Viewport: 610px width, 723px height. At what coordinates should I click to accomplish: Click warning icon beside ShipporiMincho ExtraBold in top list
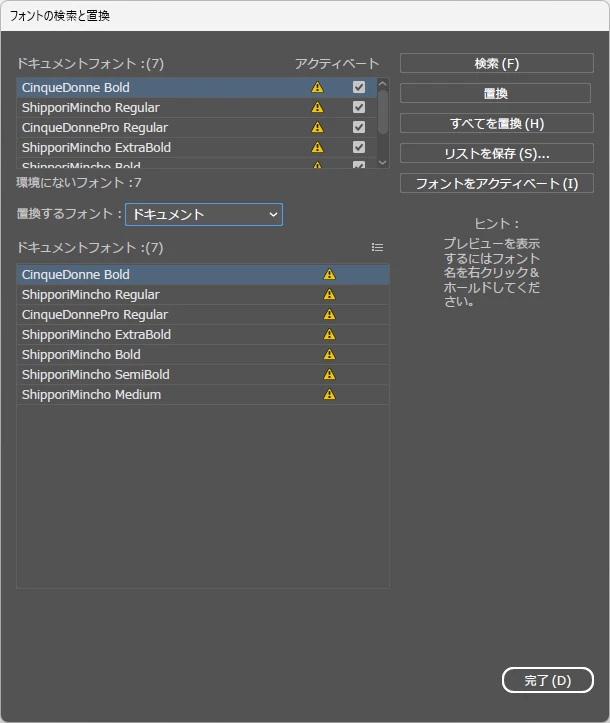pos(317,147)
